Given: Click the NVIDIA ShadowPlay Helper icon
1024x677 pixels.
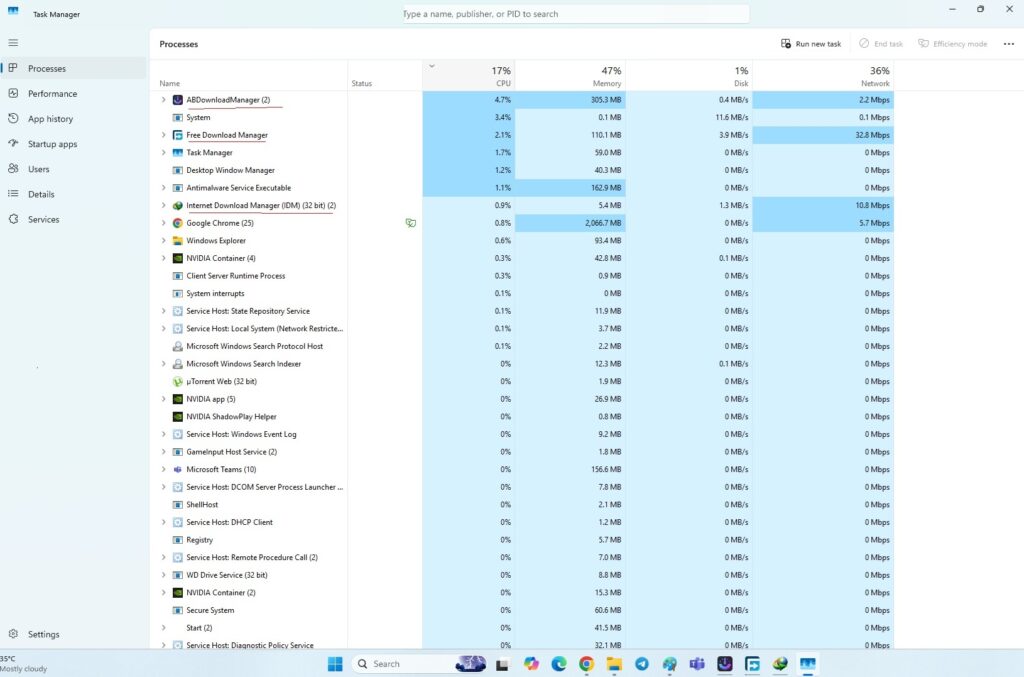Looking at the screenshot, I should click(x=178, y=417).
